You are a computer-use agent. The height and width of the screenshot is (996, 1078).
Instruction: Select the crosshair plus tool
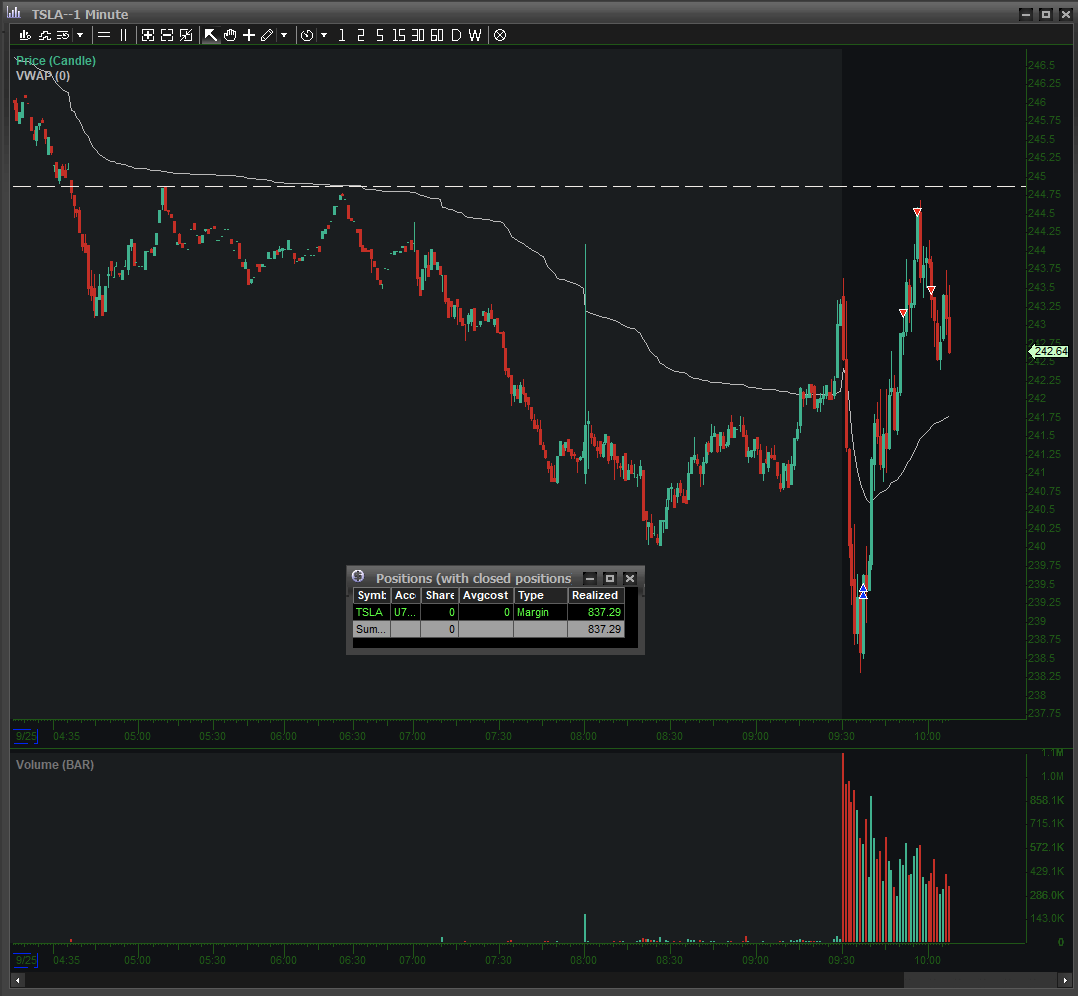249,35
